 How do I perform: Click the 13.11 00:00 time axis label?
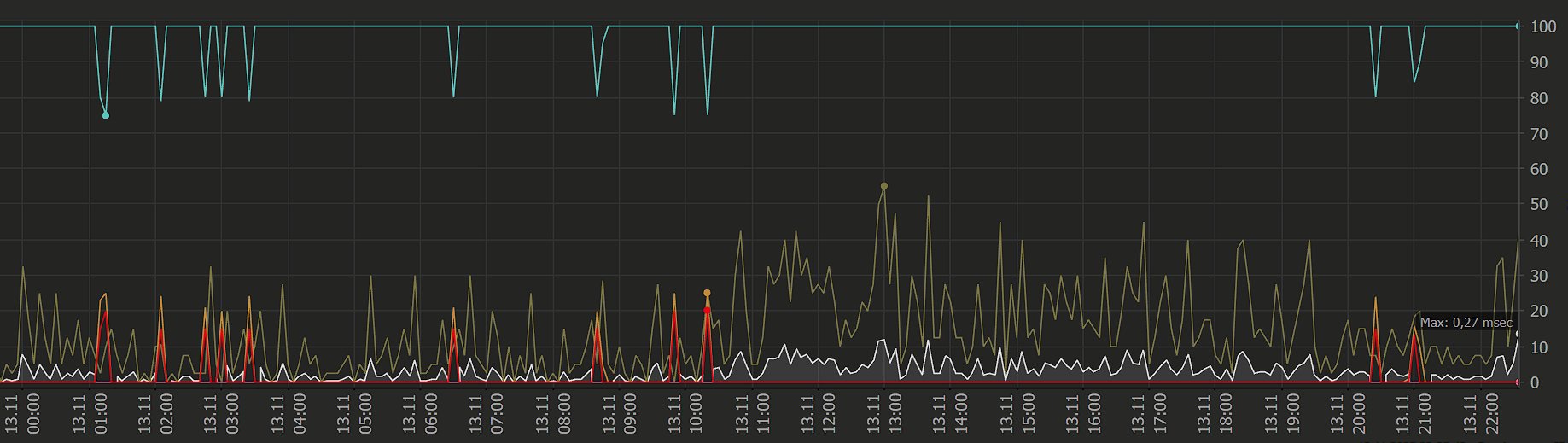click(x=22, y=414)
